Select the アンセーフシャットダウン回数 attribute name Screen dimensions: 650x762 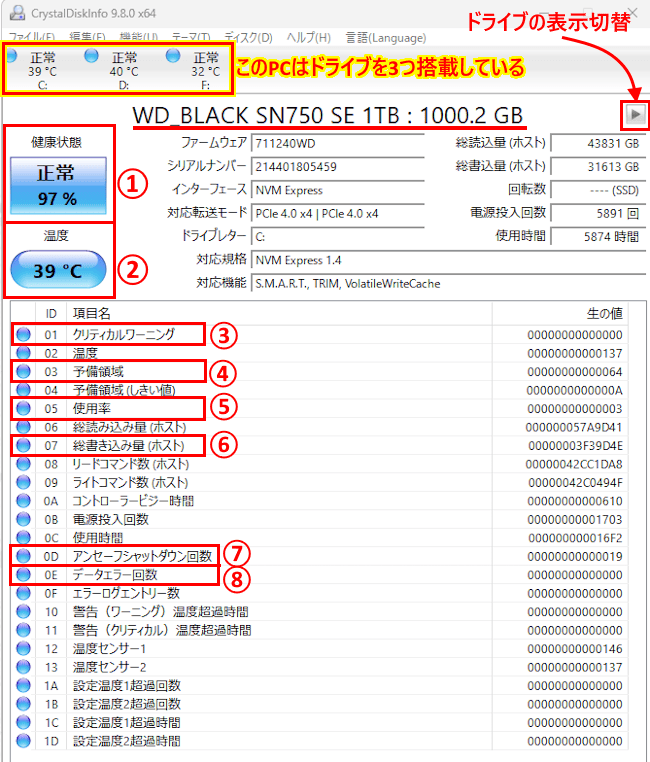tap(142, 556)
